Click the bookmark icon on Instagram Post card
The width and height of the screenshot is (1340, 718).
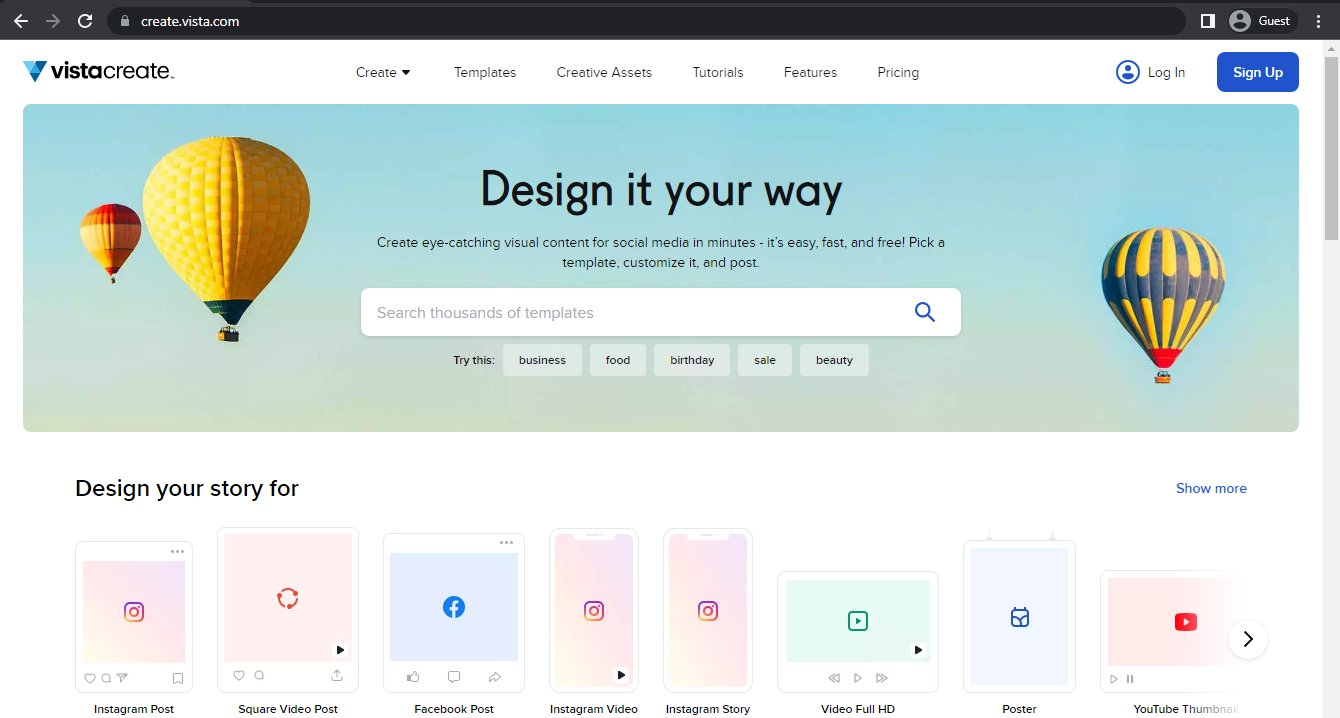pyautogui.click(x=178, y=678)
